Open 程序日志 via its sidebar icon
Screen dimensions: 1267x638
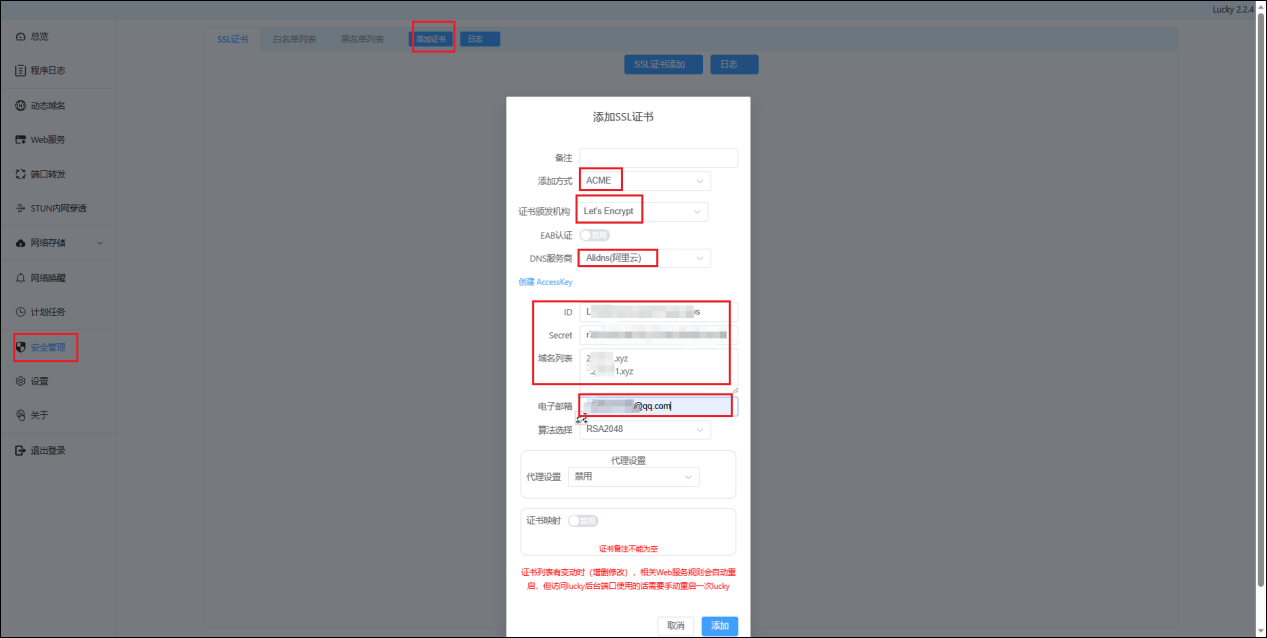coord(21,71)
